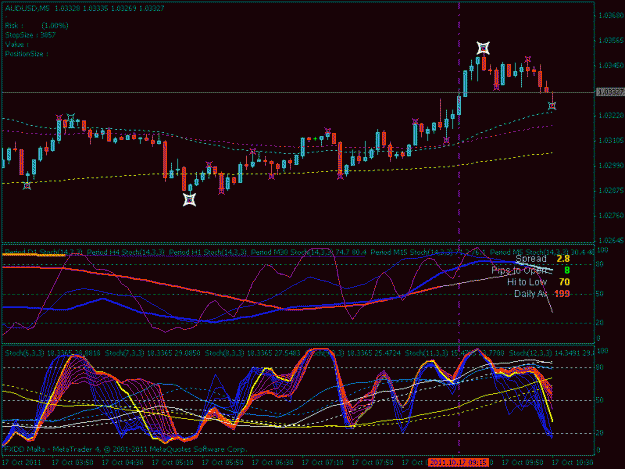Click the PositionSize : label
Image resolution: width=625 pixels, height=469 pixels.
click(27, 54)
